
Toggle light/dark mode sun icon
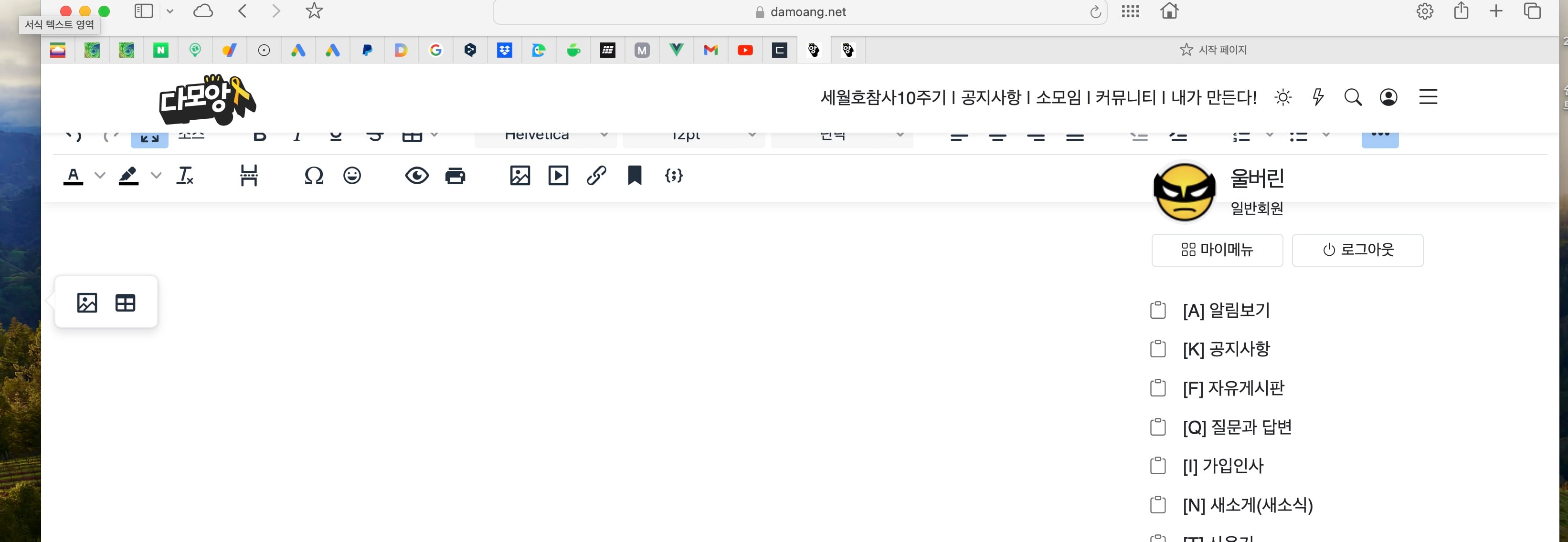(1283, 97)
